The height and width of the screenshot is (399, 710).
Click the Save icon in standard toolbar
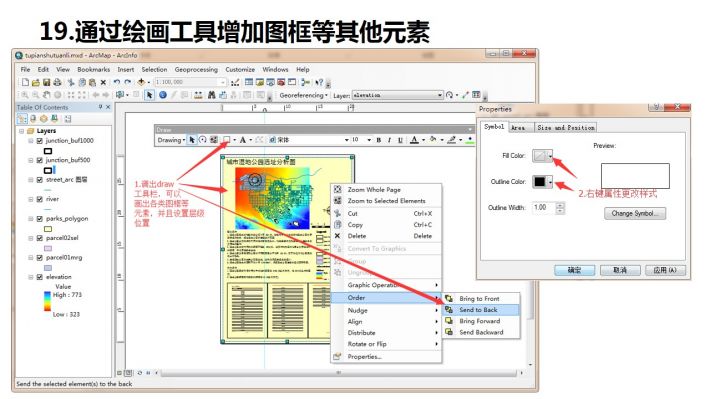(46, 82)
